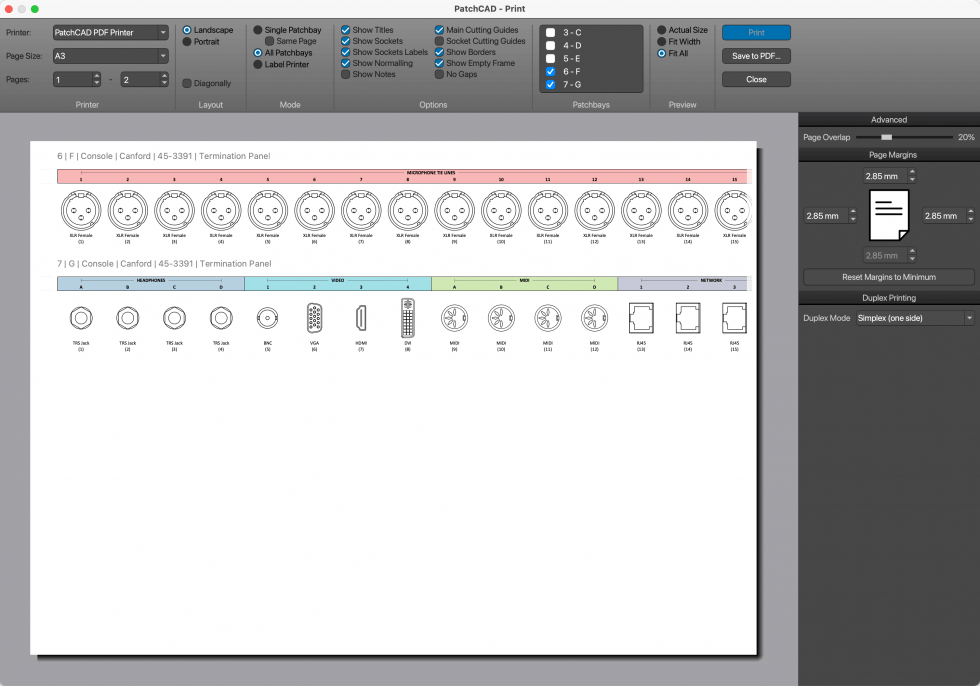Check patchbay 3 - C
Screen dimensions: 980x686
pos(551,32)
